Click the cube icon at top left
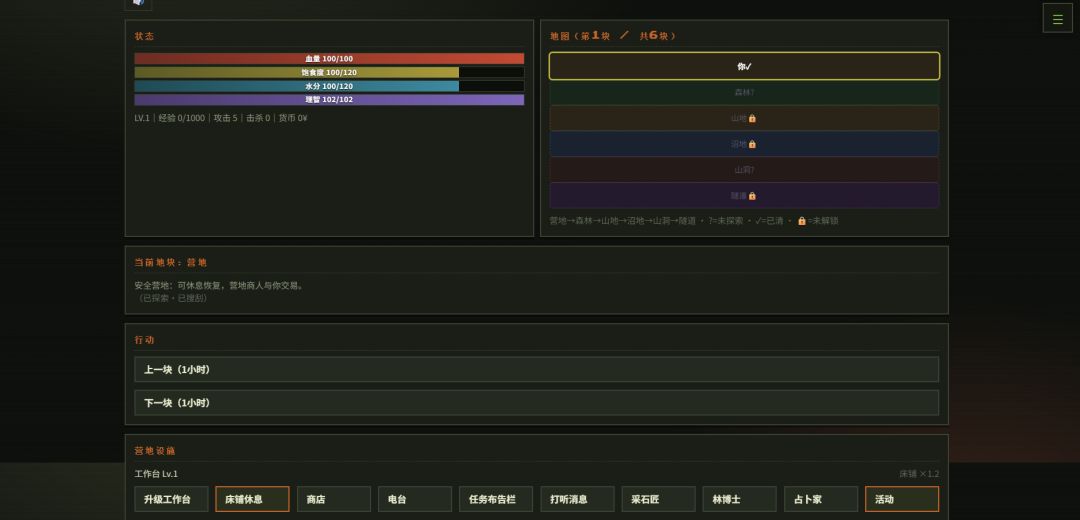Image resolution: width=1080 pixels, height=520 pixels. 138,3
